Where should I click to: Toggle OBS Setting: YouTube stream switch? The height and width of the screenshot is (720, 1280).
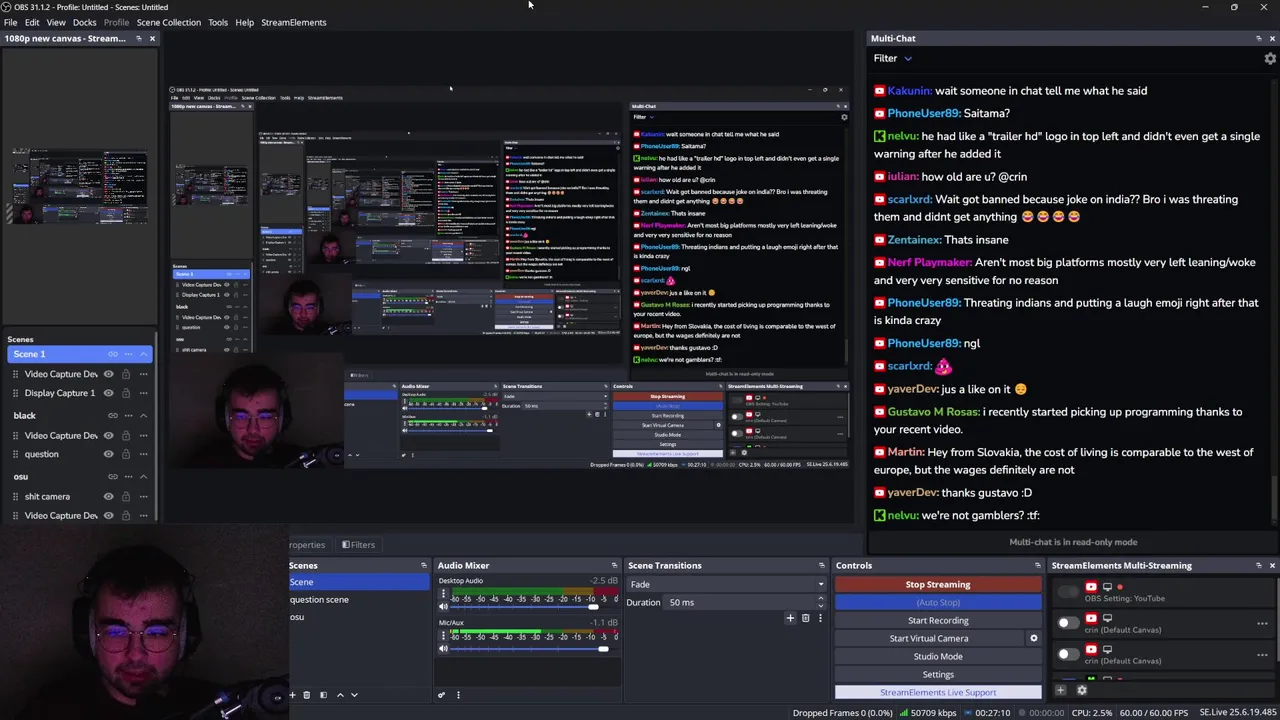1068,592
